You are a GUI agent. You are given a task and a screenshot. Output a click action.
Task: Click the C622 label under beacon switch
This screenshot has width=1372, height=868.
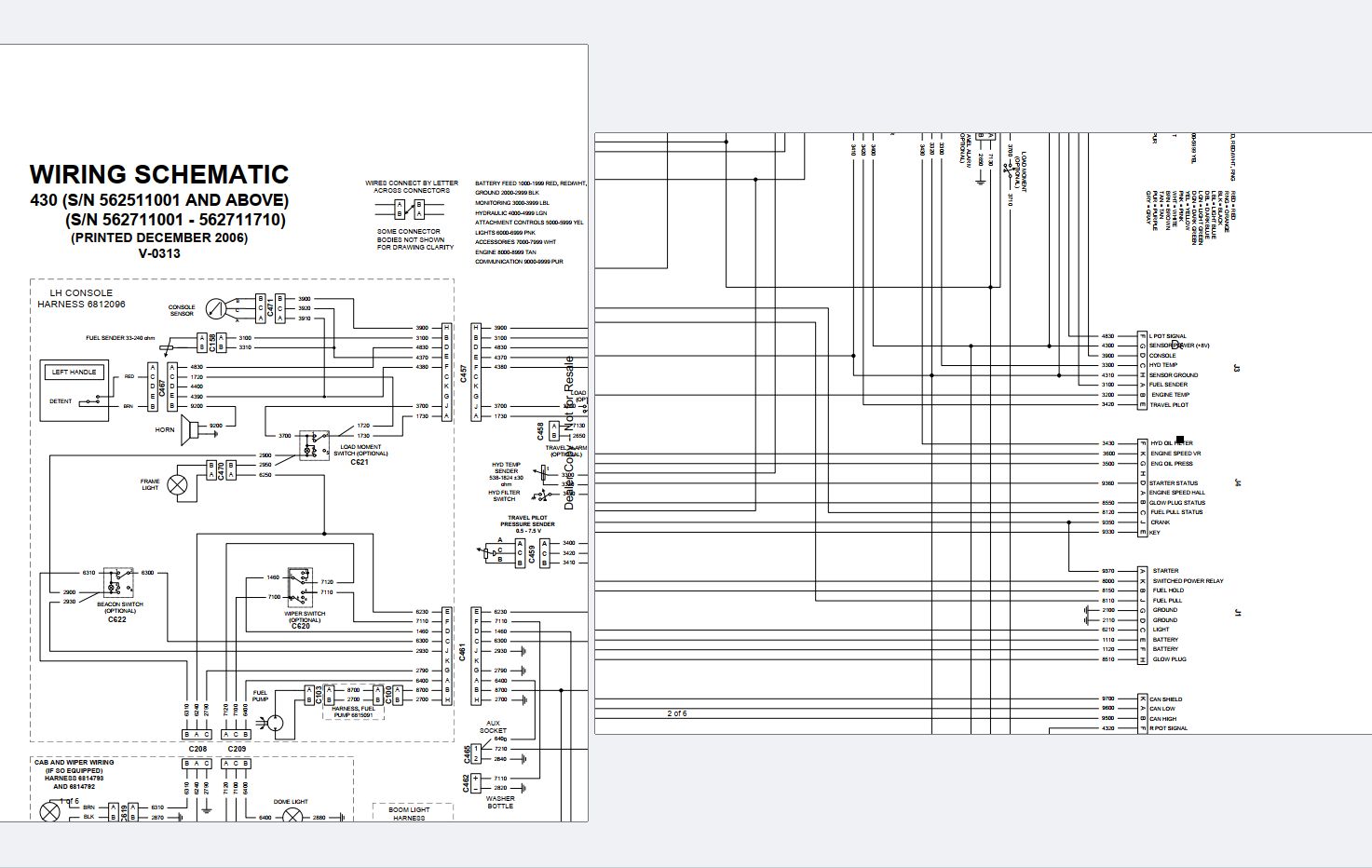tap(116, 619)
